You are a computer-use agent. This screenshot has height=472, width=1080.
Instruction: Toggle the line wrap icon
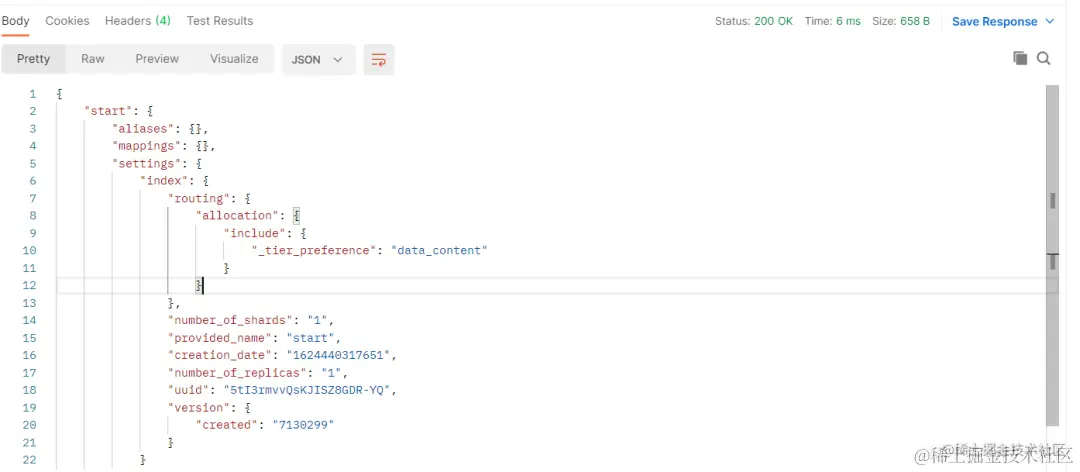click(379, 59)
